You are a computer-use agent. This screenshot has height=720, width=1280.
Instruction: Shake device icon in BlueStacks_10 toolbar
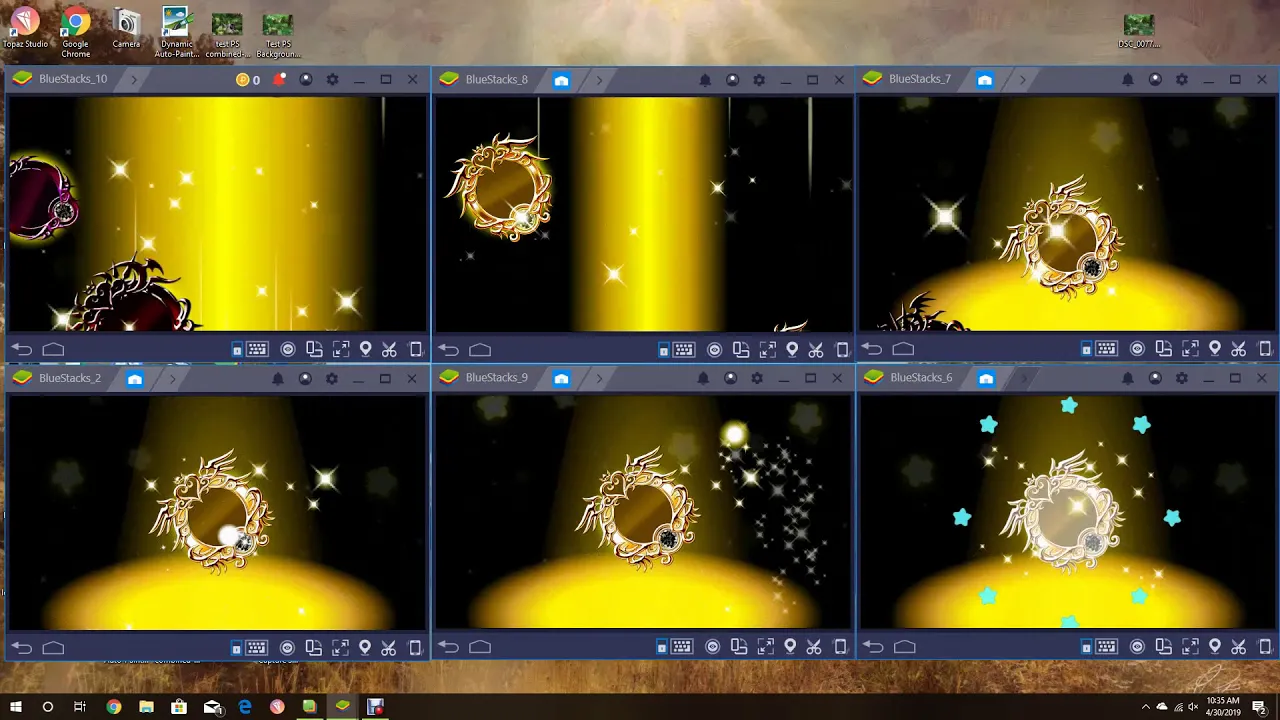pos(416,349)
